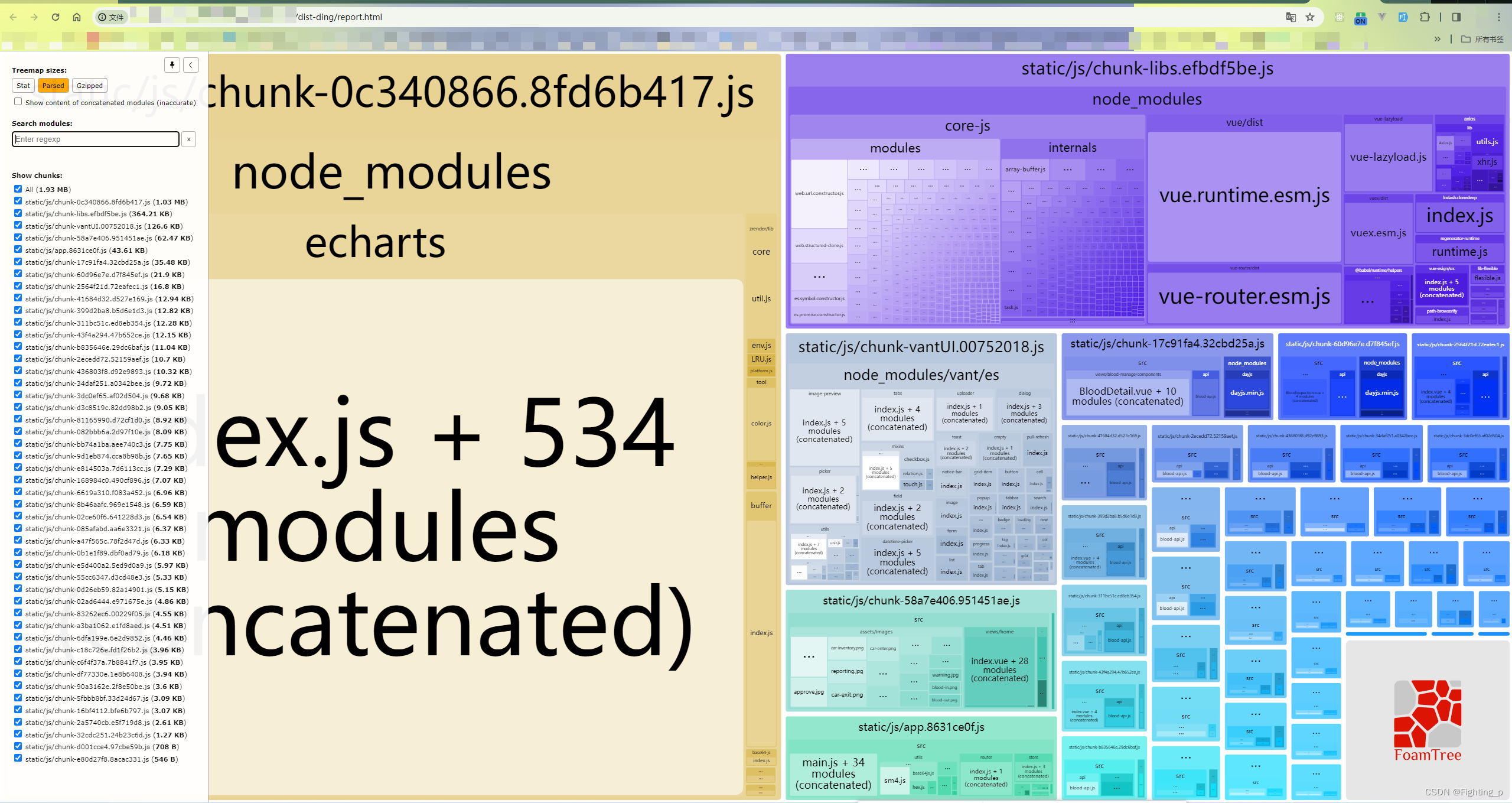Open the Google Translate icon in address bar
The width and height of the screenshot is (1512, 803).
pyautogui.click(x=1291, y=17)
